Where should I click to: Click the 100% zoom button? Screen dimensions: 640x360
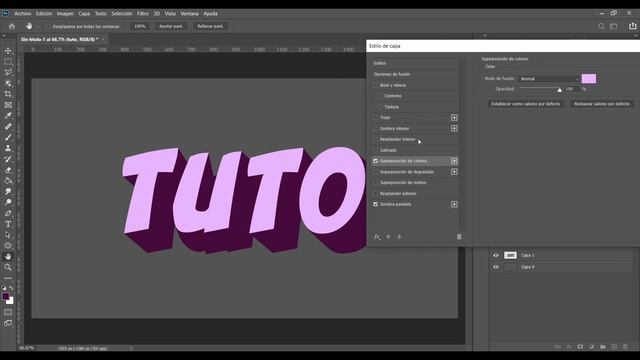click(x=140, y=26)
